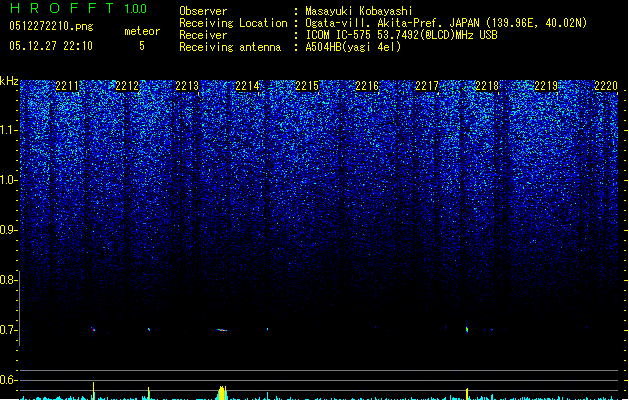This screenshot has height=400, width=629.
Task: Click the Observer label
Action: point(203,11)
